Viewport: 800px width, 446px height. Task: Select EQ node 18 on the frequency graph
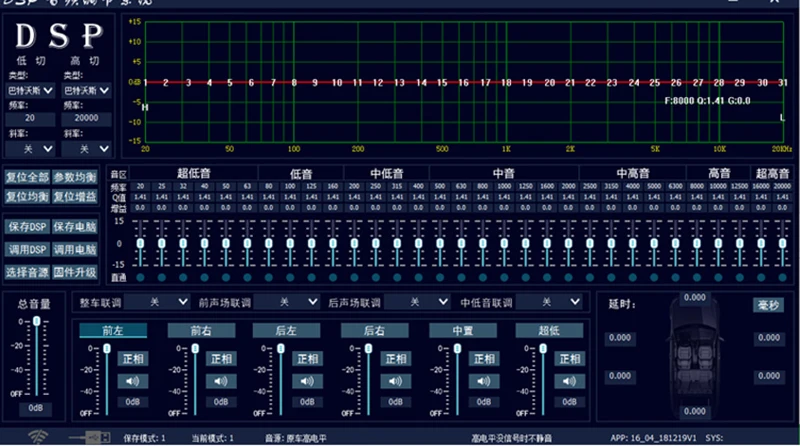point(506,82)
